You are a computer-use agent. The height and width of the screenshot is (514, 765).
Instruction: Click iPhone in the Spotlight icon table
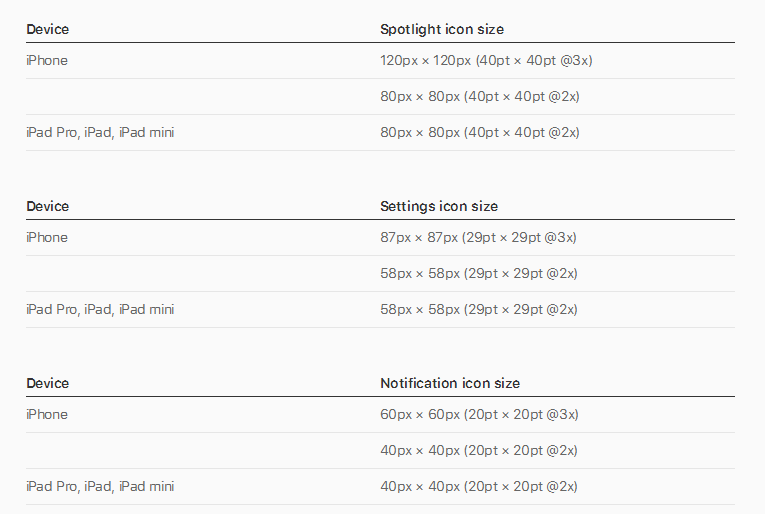point(47,61)
